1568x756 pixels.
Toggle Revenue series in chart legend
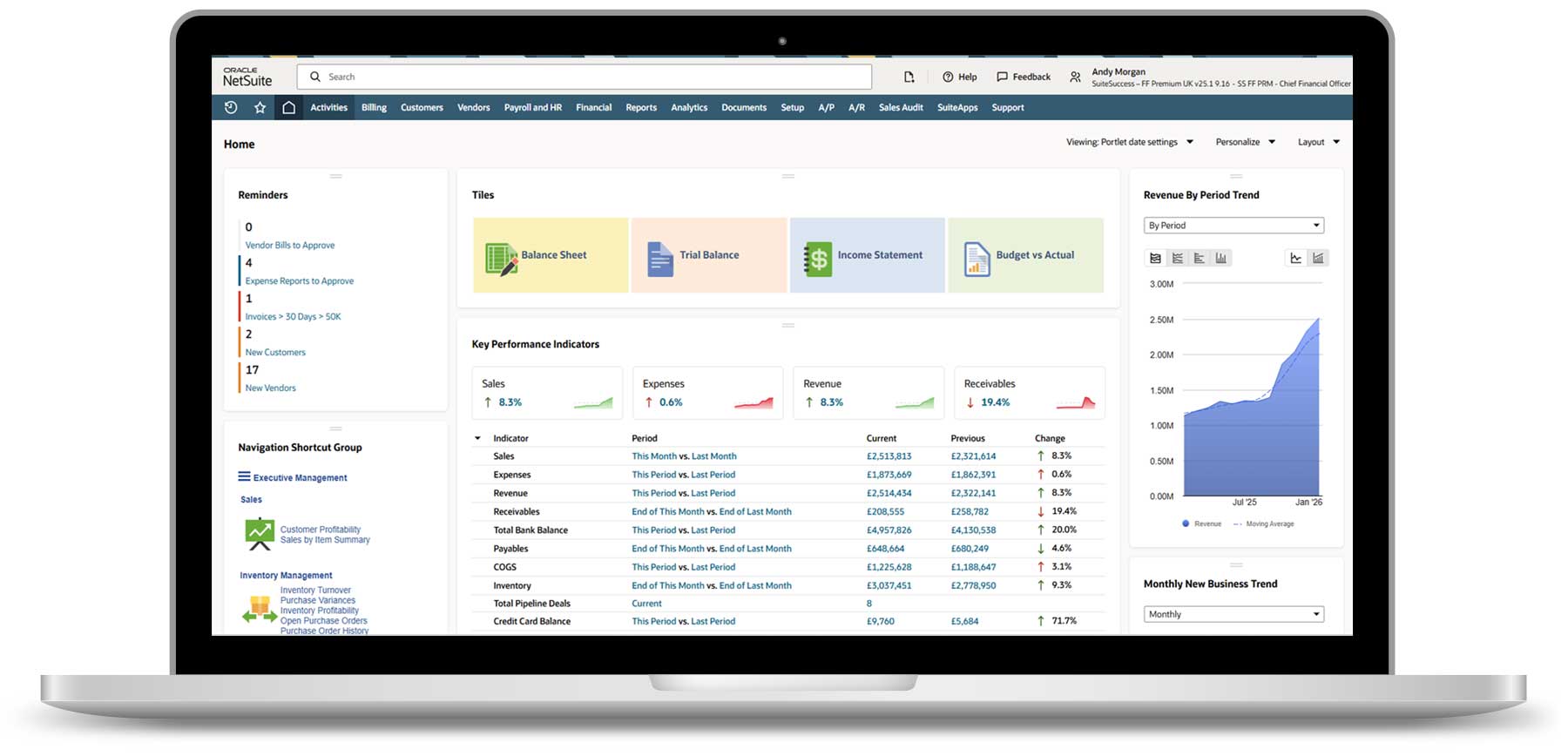tap(1202, 523)
